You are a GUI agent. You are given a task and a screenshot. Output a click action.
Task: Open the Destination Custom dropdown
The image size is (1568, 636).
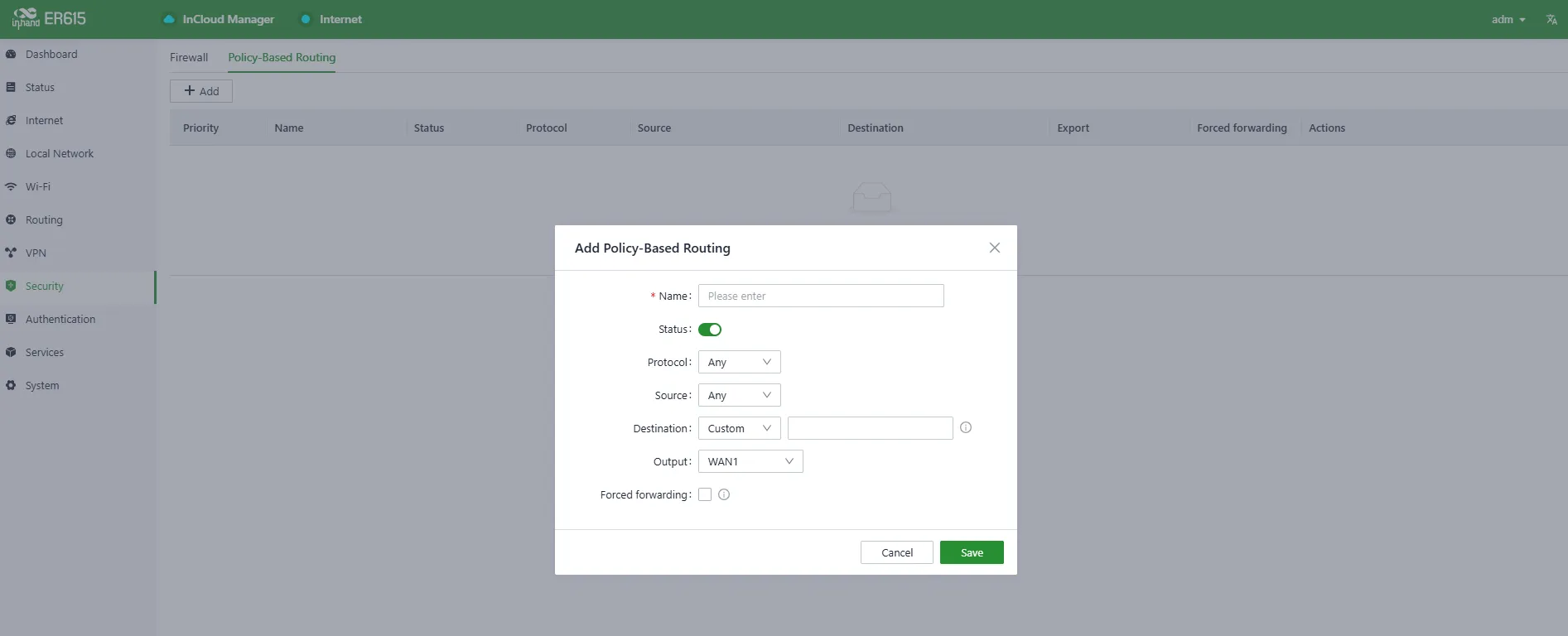[740, 428]
